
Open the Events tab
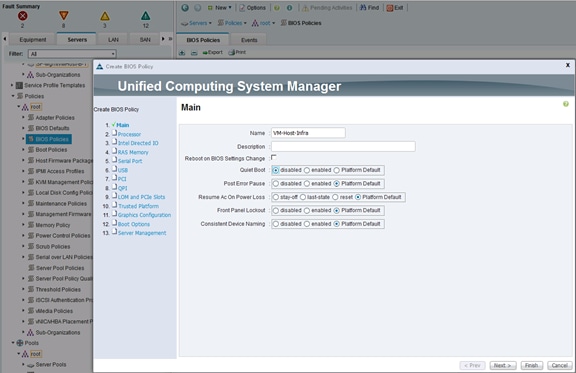pyautogui.click(x=249, y=40)
